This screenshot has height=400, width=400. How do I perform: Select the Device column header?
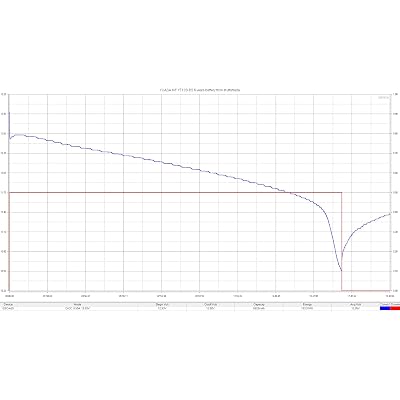[7, 304]
